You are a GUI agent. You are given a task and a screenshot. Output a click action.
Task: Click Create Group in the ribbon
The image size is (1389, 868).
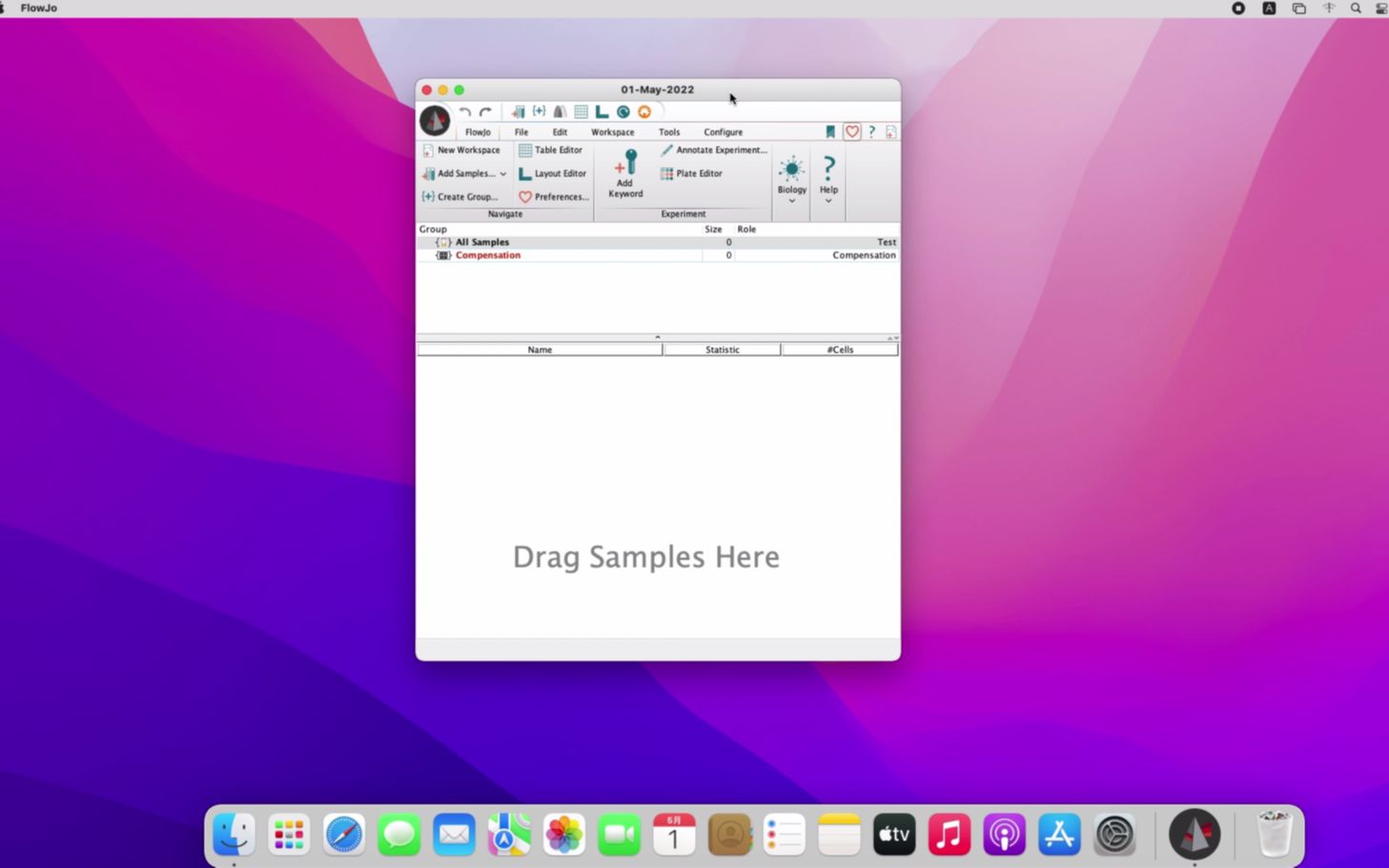(x=460, y=196)
